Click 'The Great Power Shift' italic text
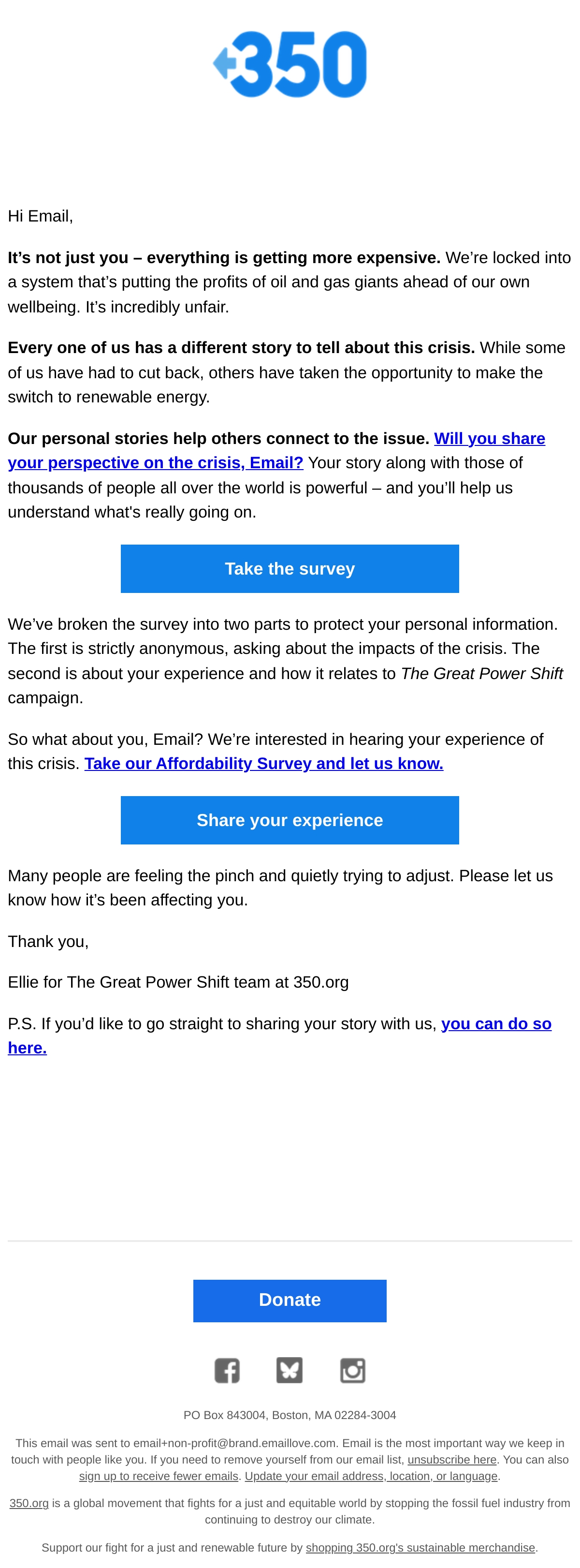 (x=481, y=673)
